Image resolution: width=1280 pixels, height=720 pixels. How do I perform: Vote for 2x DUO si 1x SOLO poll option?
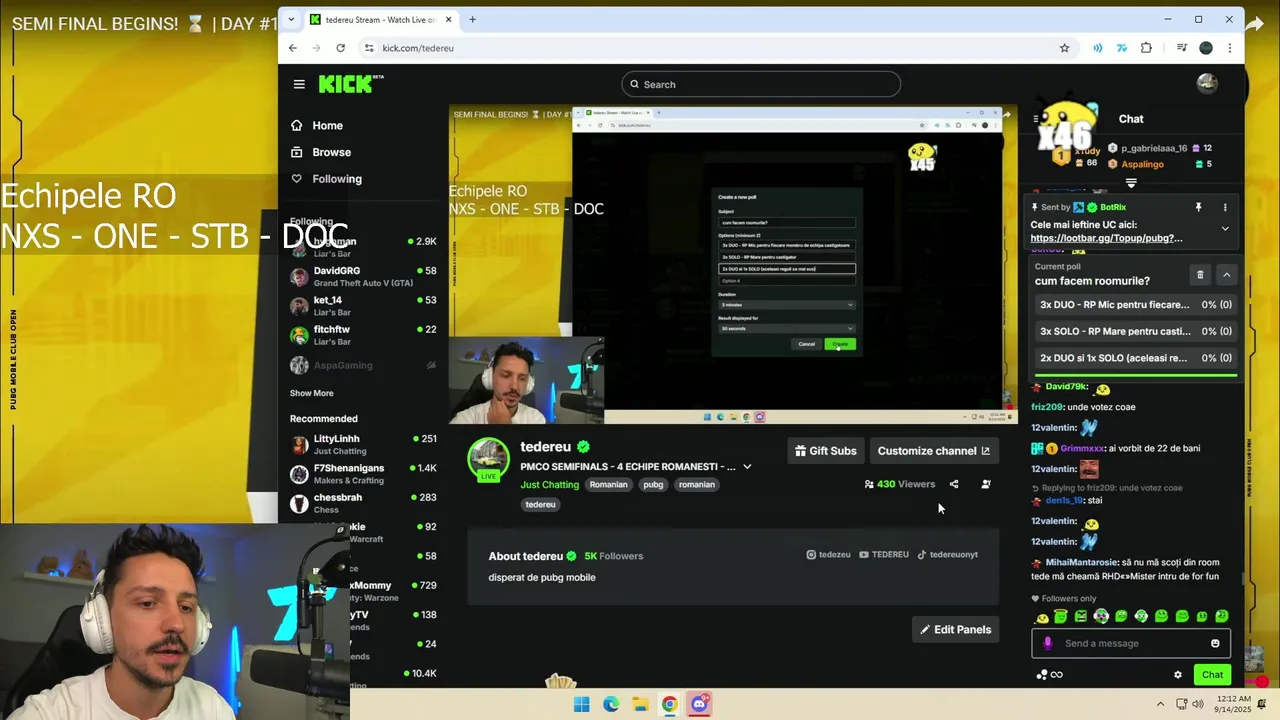(1135, 358)
